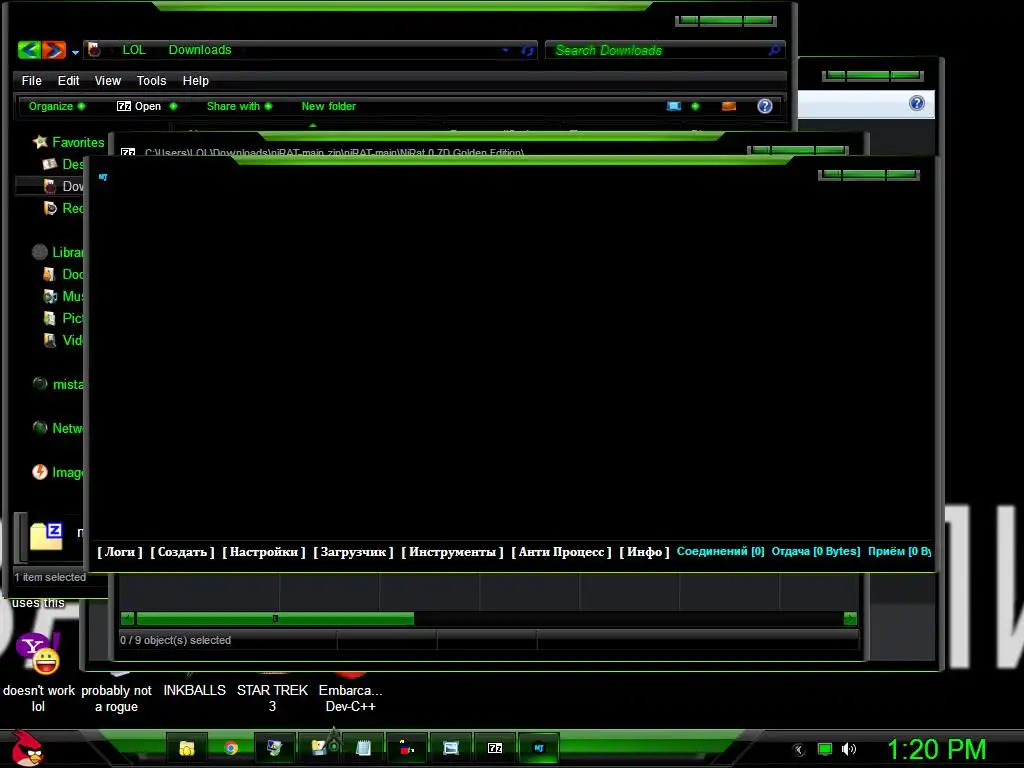
Task: Open the Tools menu
Action: coord(152,80)
